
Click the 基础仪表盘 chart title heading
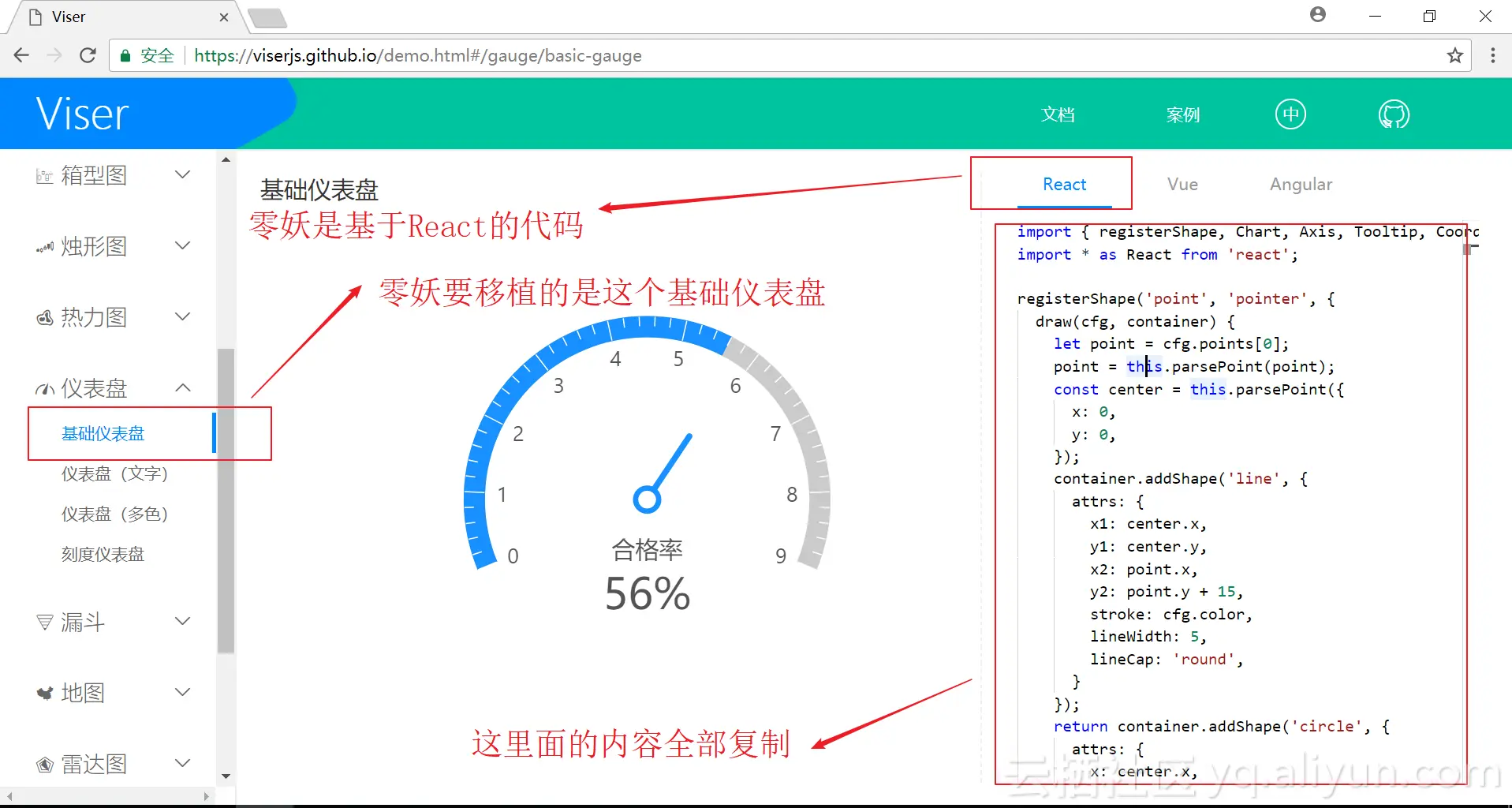point(319,190)
